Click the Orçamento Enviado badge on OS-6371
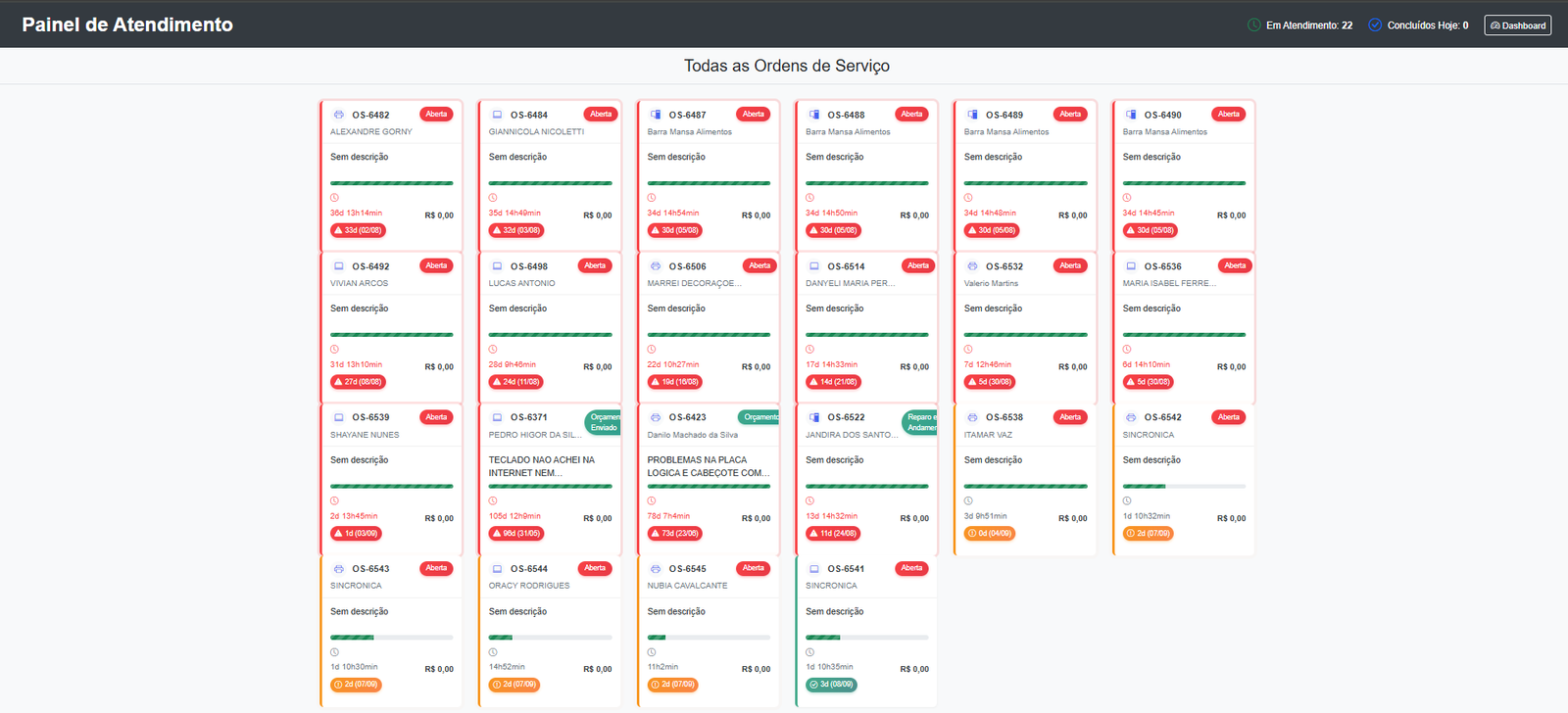 [x=603, y=422]
